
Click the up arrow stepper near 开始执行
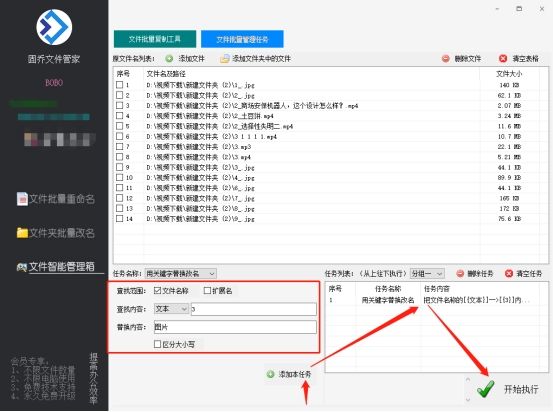[468, 380]
